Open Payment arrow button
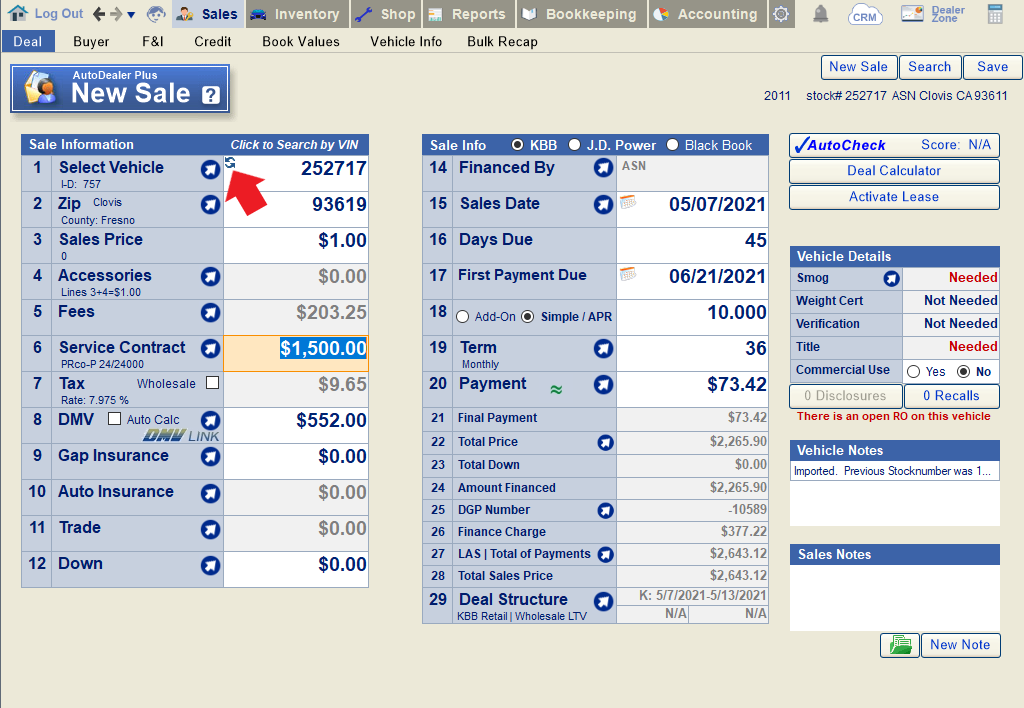This screenshot has width=1024, height=708. [x=603, y=385]
